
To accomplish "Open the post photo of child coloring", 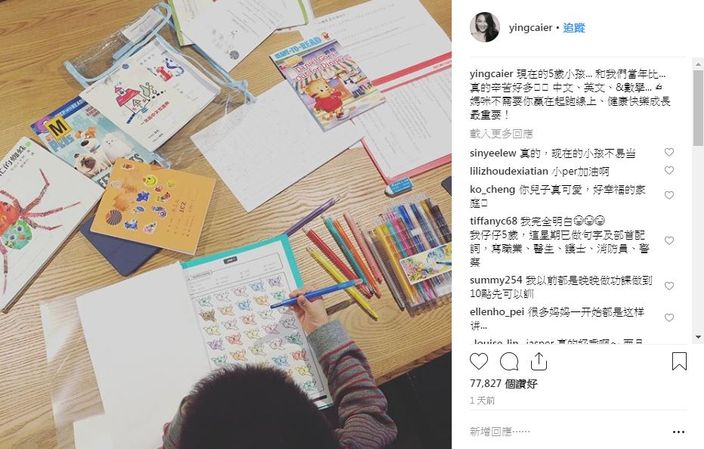I will pyautogui.click(x=225, y=224).
